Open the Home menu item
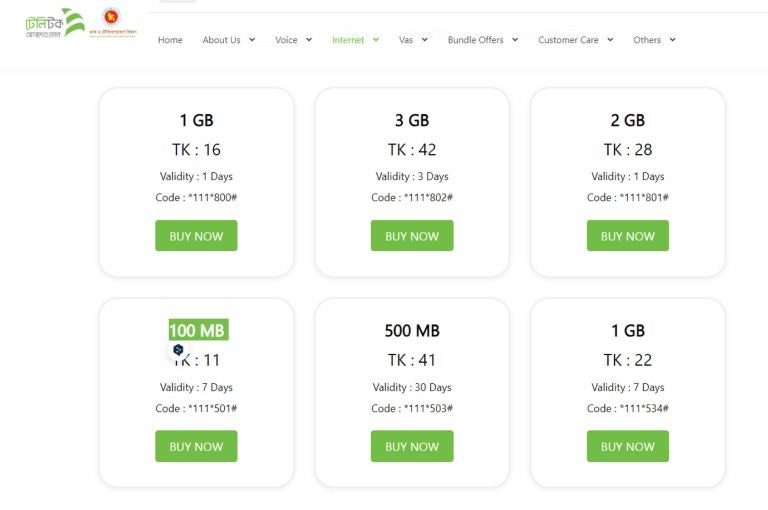Viewport: 768px width, 510px height. 170,40
